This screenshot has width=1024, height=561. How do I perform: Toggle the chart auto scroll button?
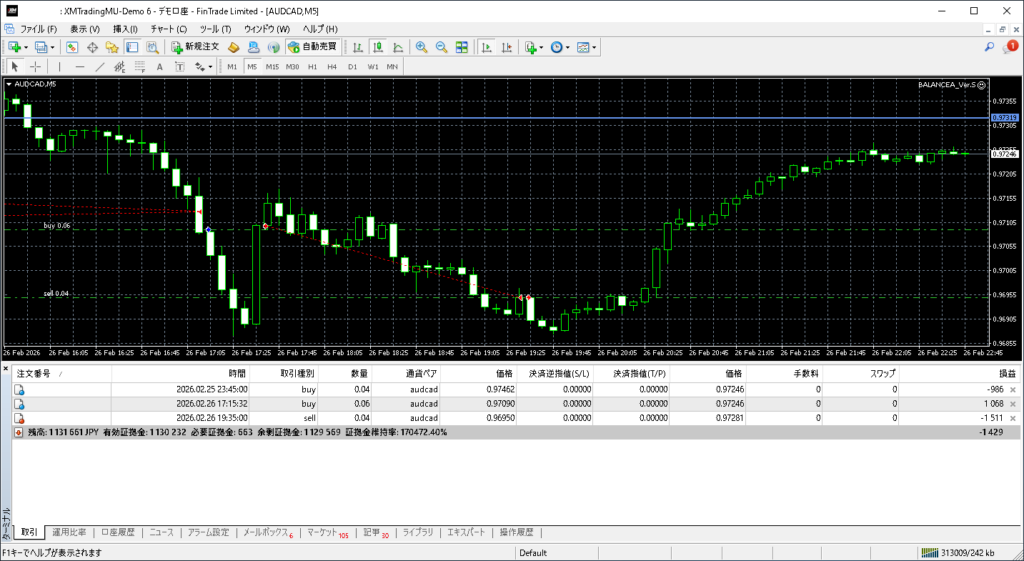tap(485, 47)
